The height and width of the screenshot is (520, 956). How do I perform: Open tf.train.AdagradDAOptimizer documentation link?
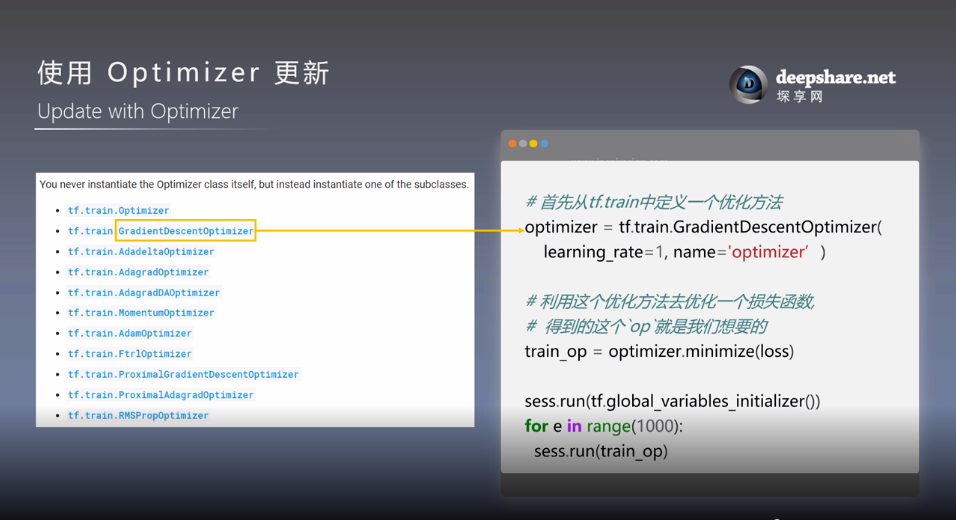144,293
